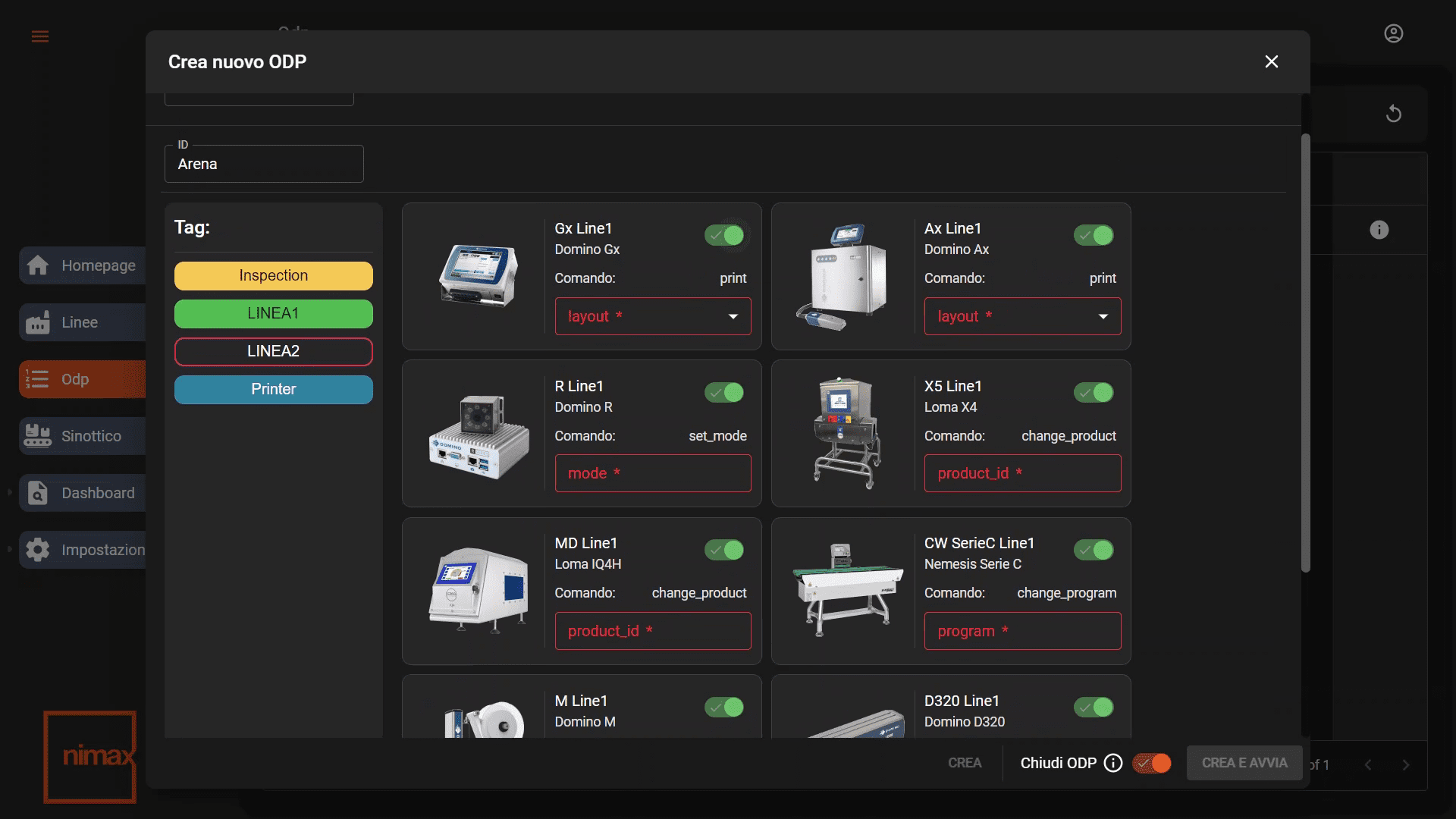Screen dimensions: 1456x819
Task: Open Dashboard in the sidebar
Action: 83,493
